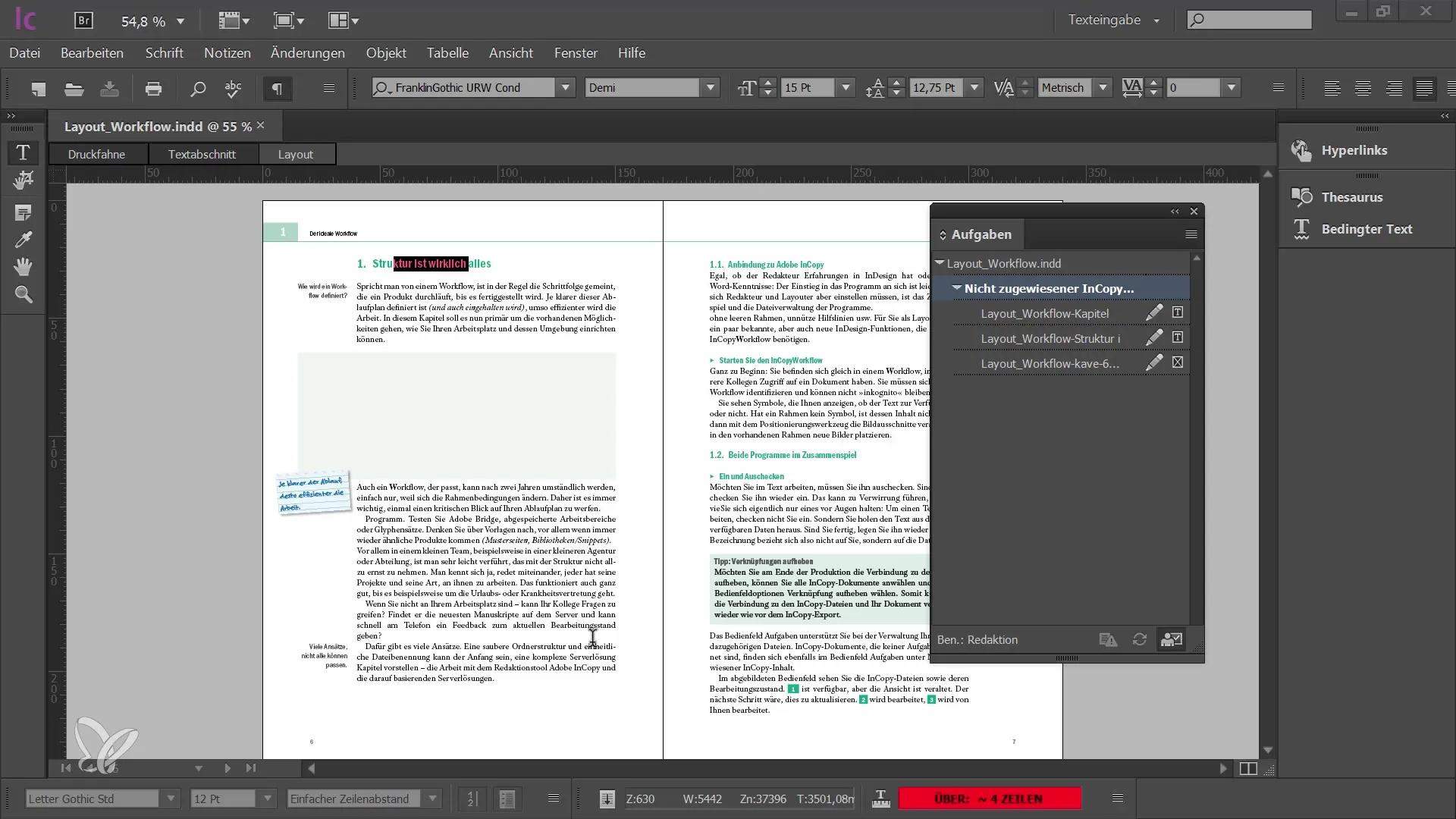This screenshot has height=819, width=1456.
Task: Click the font size field showing 15 Pt
Action: (807, 88)
